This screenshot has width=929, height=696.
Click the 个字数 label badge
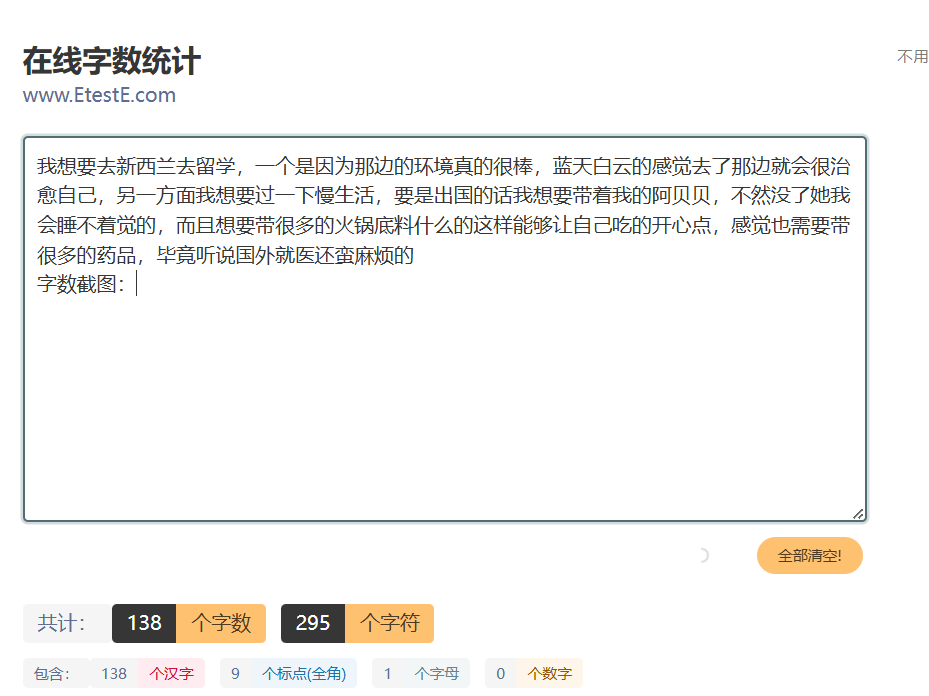click(x=221, y=623)
